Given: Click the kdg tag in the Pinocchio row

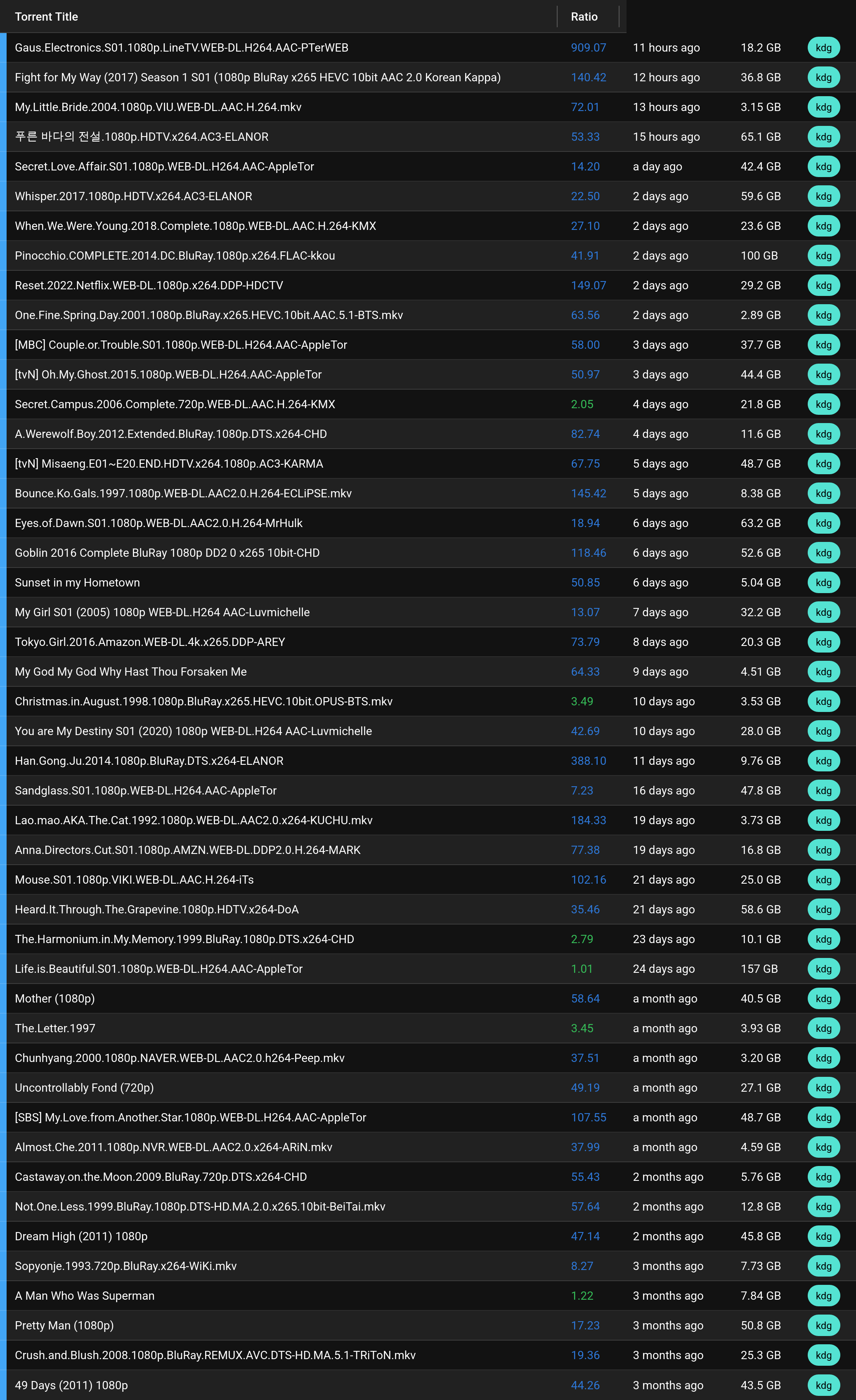Looking at the screenshot, I should coord(824,255).
